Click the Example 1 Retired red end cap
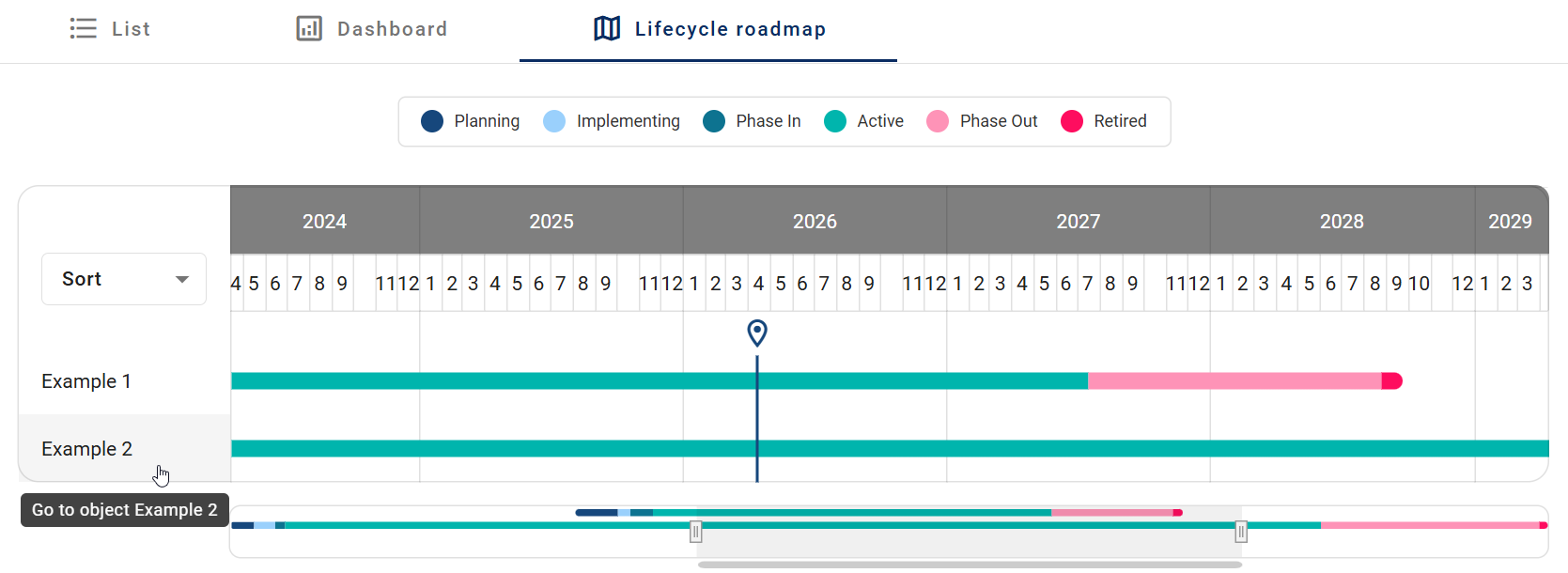The image size is (1568, 573). (1392, 381)
